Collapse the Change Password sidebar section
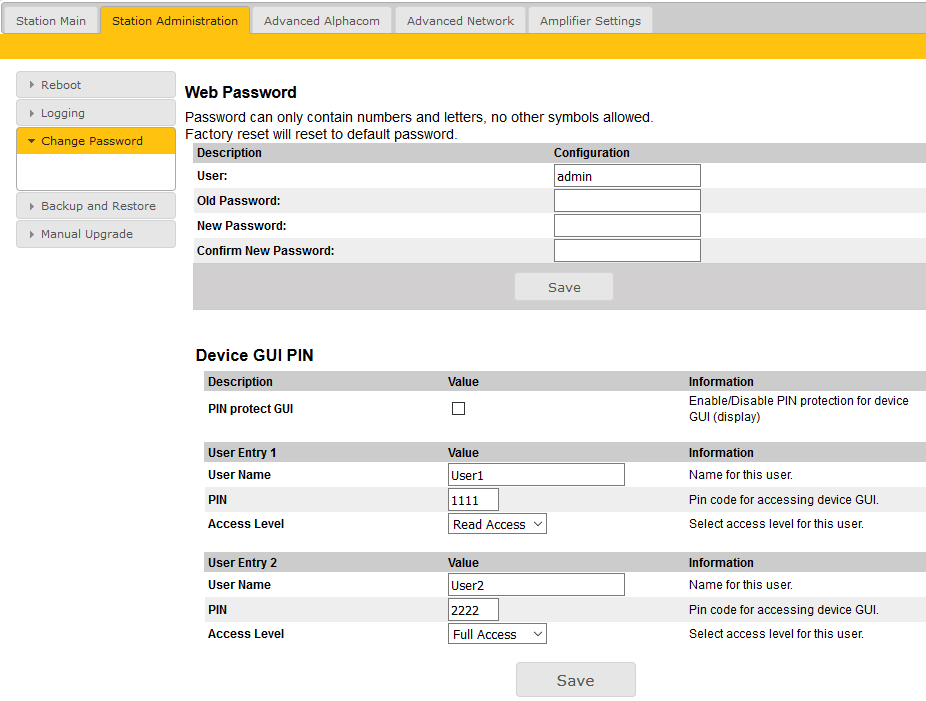The height and width of the screenshot is (701, 926). pos(96,141)
